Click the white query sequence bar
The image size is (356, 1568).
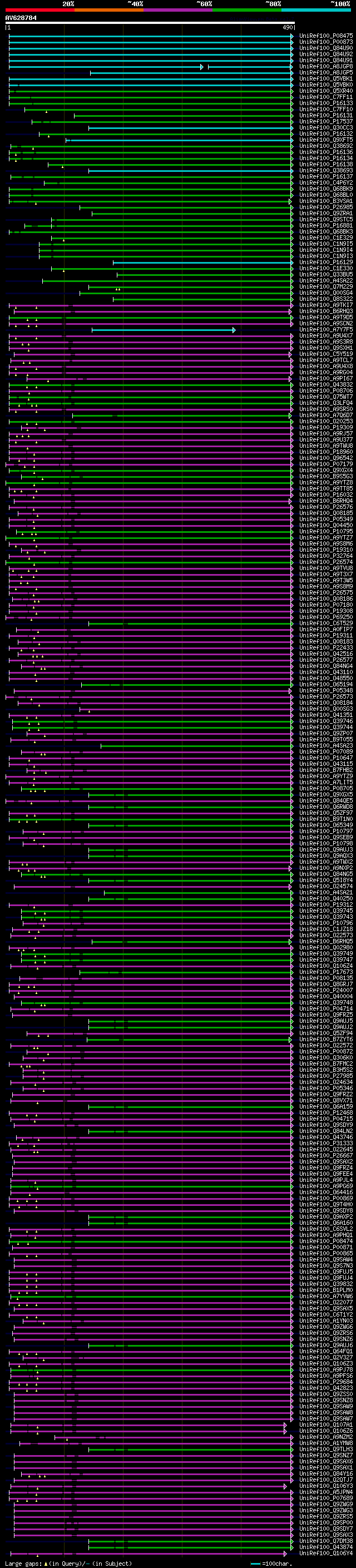click(x=150, y=22)
